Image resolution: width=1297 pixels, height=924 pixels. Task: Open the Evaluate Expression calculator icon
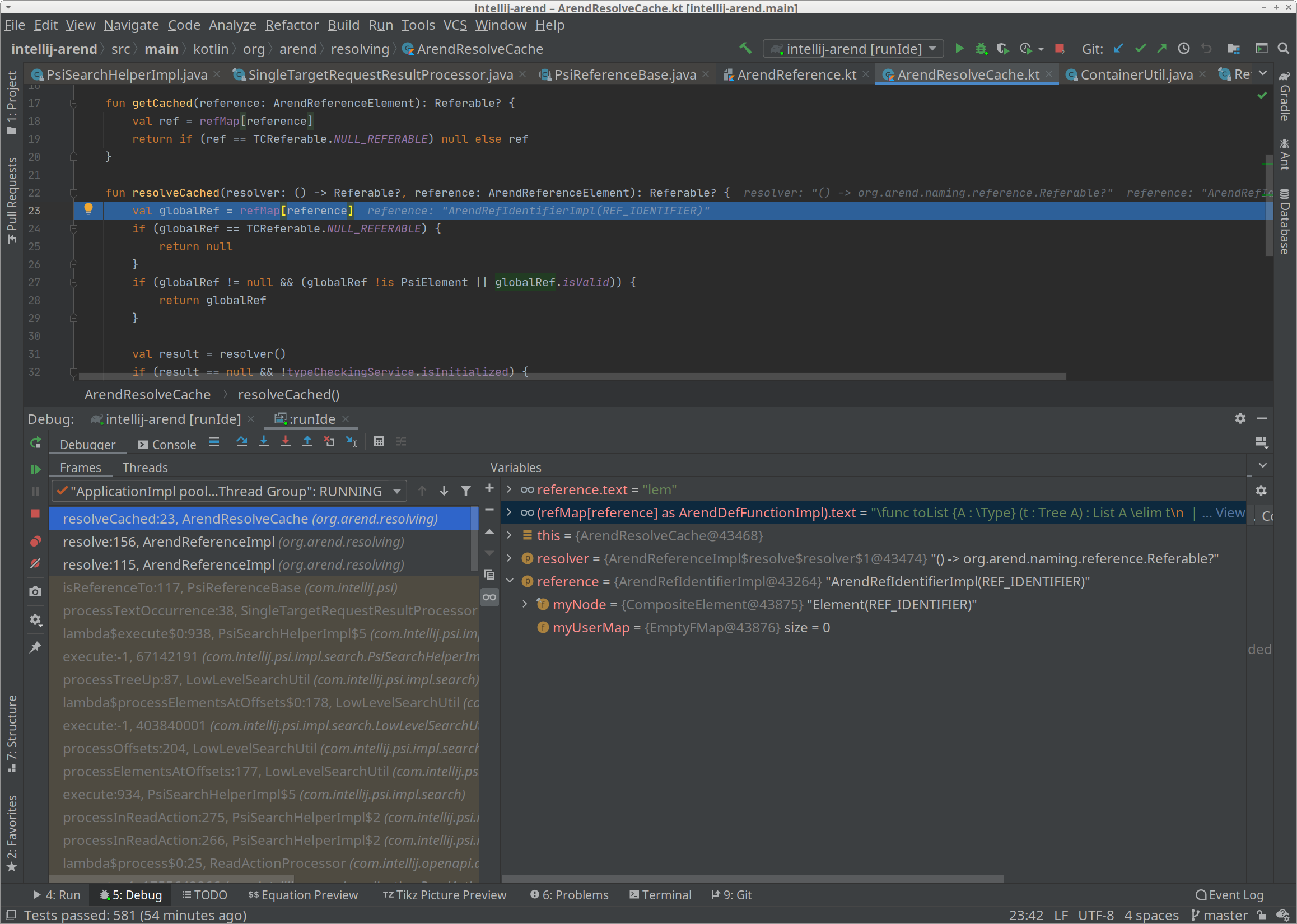pos(379,441)
